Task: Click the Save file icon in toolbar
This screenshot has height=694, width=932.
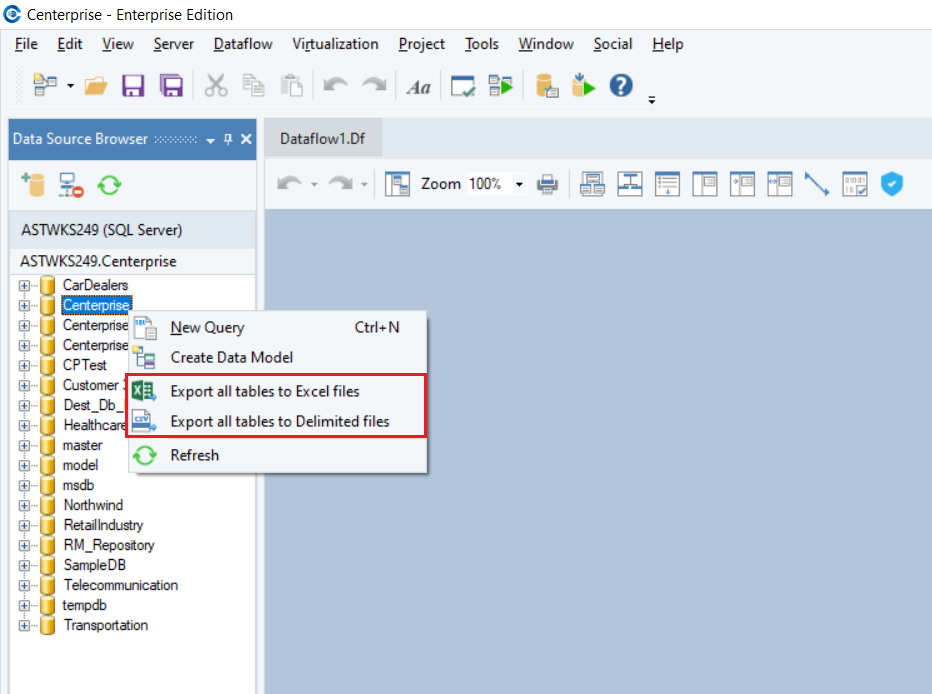Action: click(134, 86)
